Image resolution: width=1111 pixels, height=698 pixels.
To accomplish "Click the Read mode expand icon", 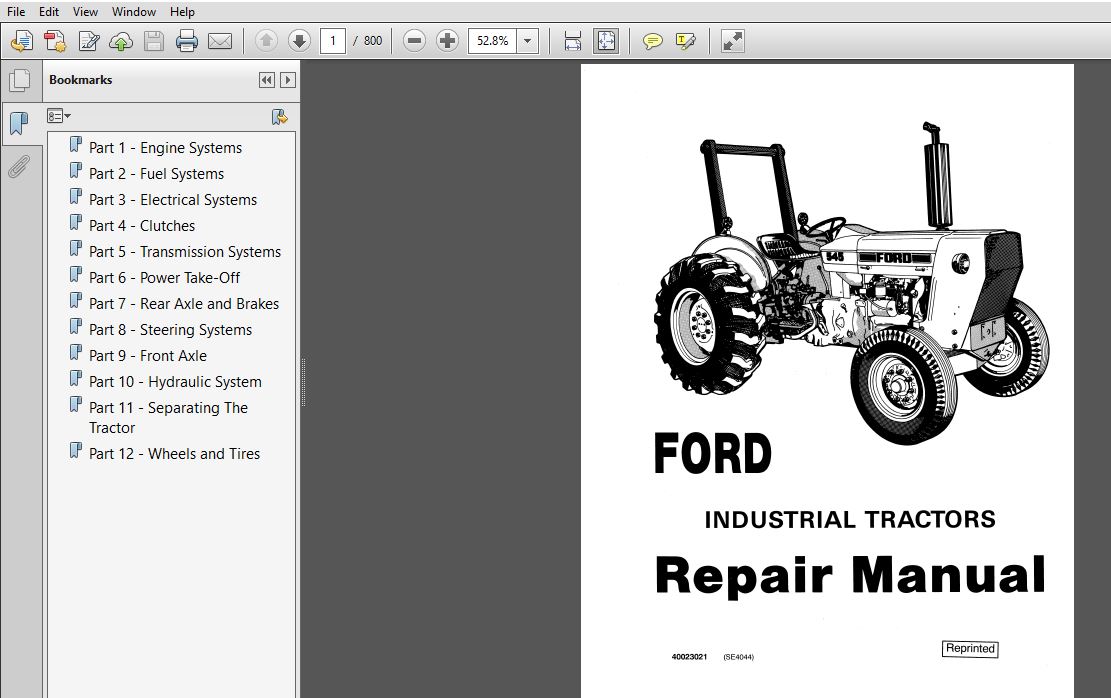I will pyautogui.click(x=732, y=41).
